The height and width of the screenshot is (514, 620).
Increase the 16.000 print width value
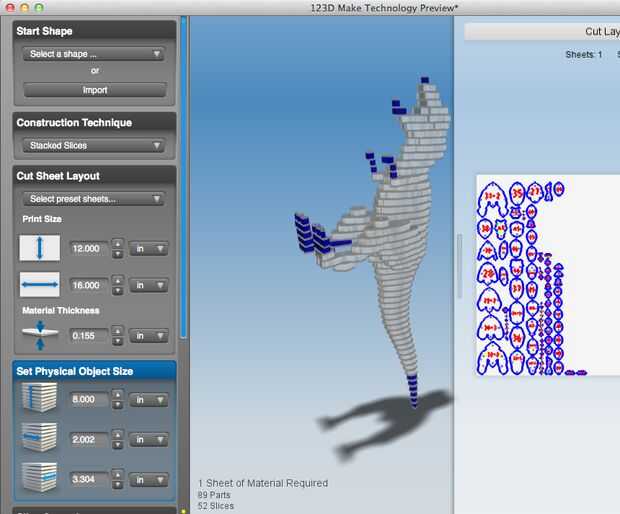(x=117, y=280)
